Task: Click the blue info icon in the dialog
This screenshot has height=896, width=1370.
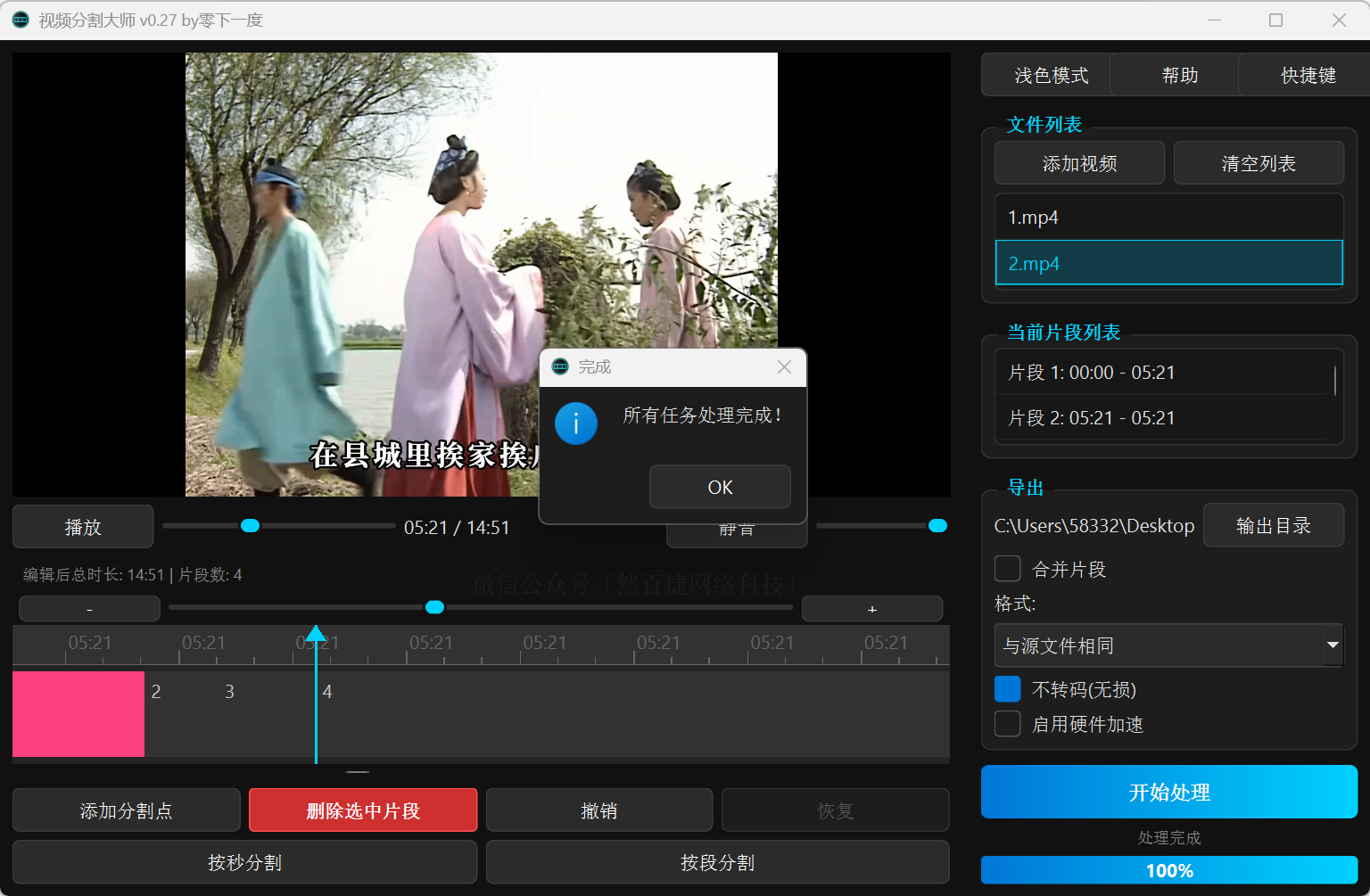Action: pos(575,423)
